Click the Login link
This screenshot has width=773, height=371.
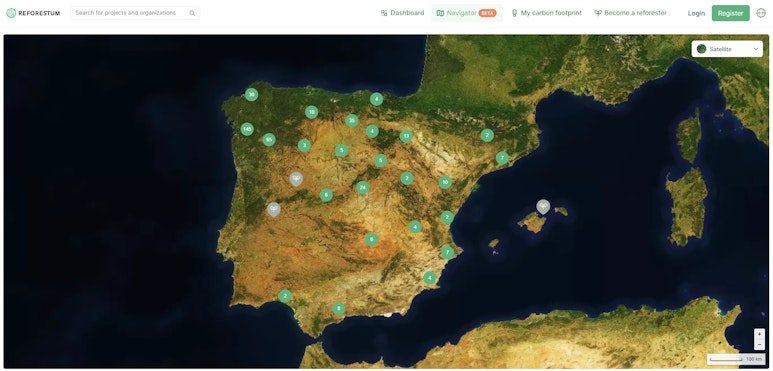[696, 13]
